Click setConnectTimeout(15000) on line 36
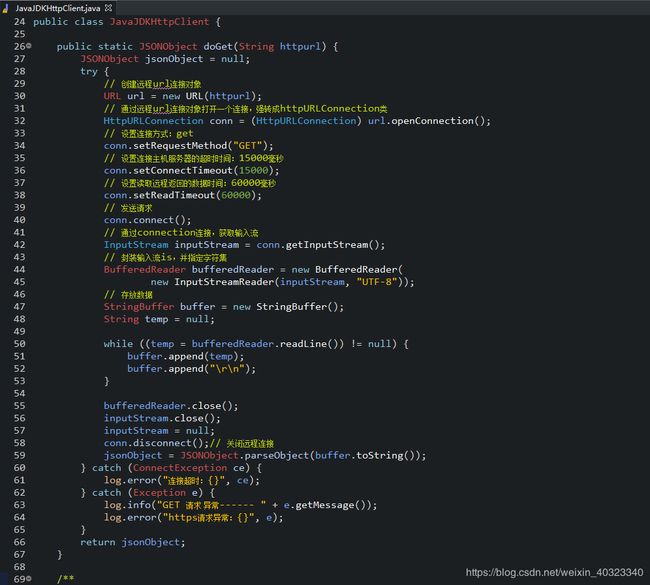The image size is (650, 585). pos(203,170)
